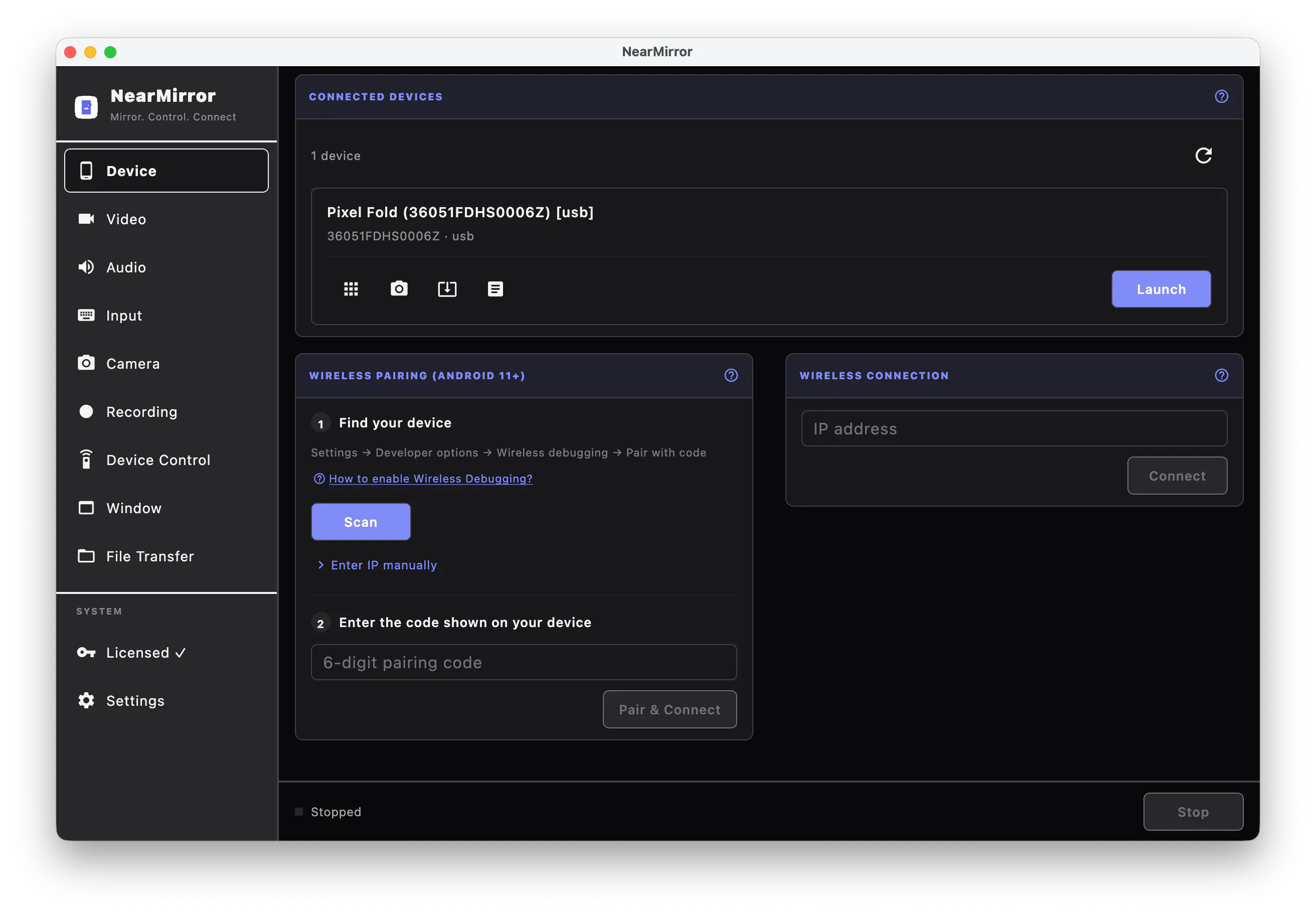Open How to enable Wireless Debugging link
Screen dimensions: 1316x915
point(430,479)
